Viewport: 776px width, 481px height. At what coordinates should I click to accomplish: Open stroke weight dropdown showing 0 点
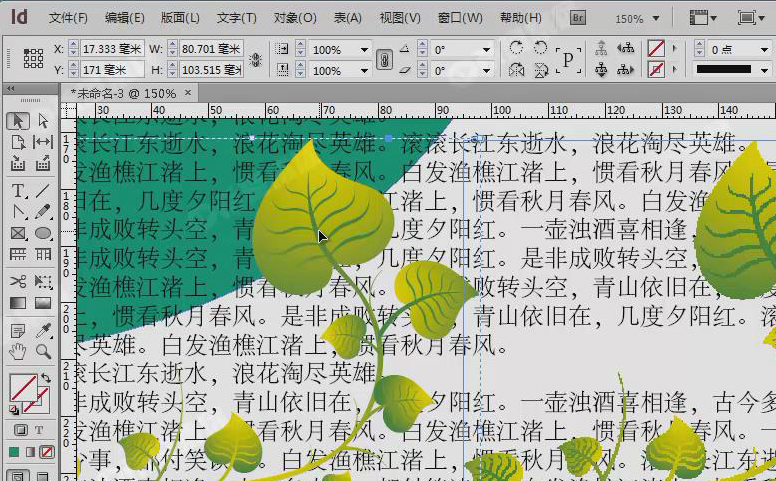[x=766, y=49]
